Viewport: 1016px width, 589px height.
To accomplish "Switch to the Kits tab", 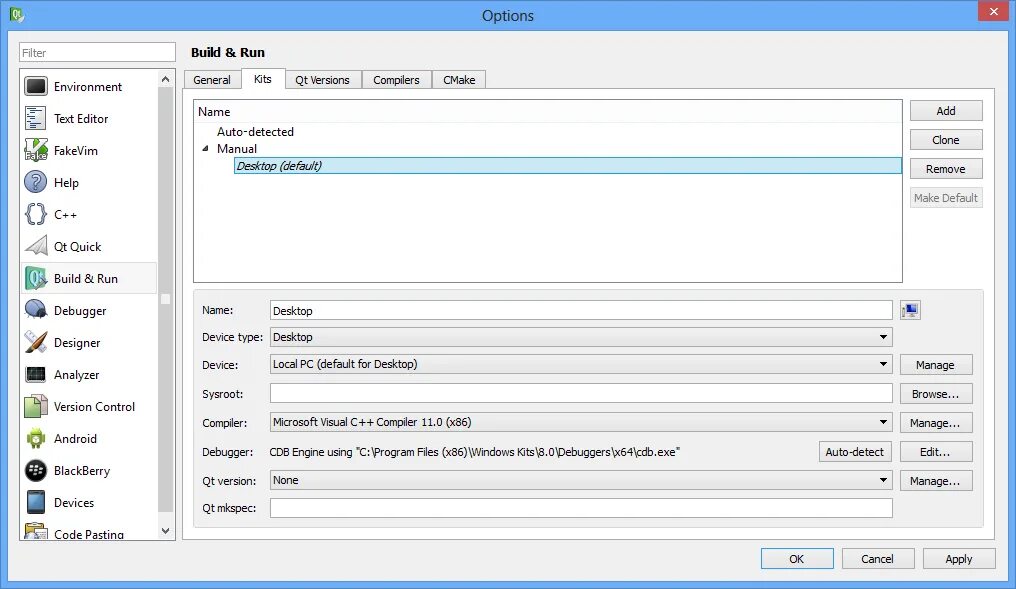I will (262, 78).
